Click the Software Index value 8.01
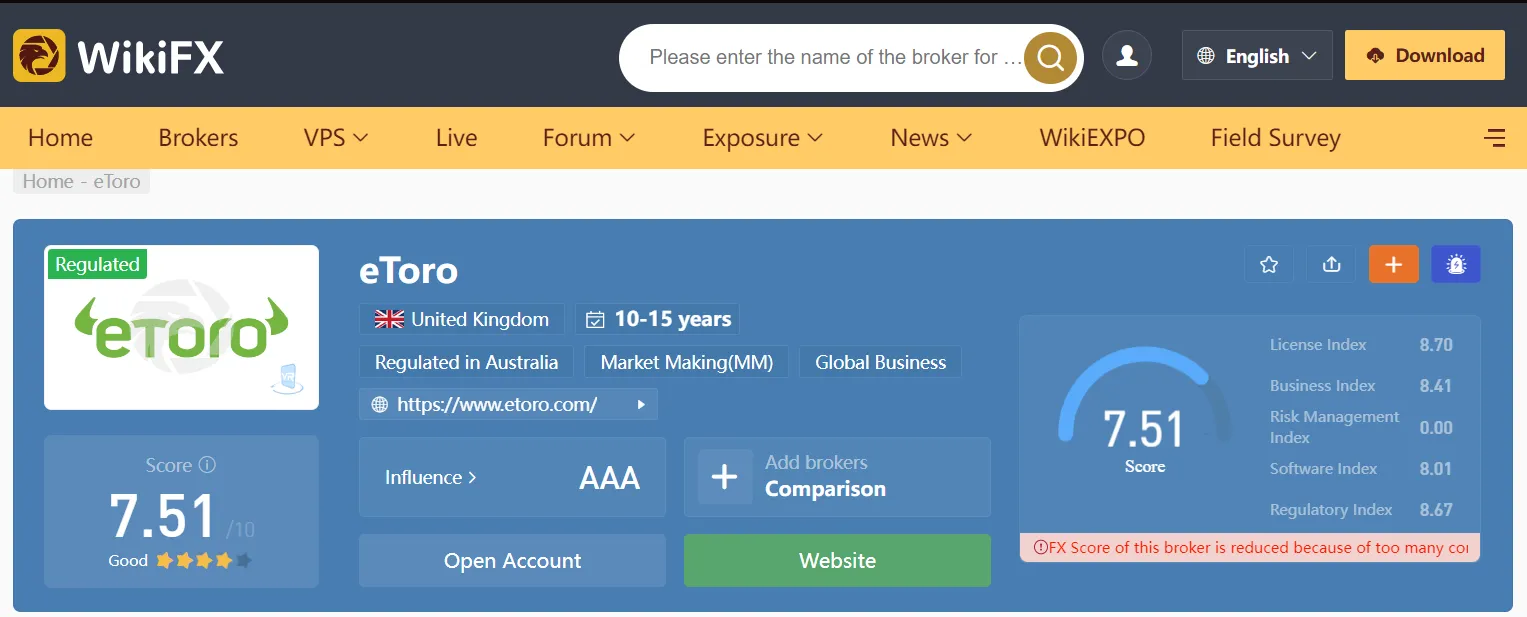This screenshot has width=1527, height=617. pyautogui.click(x=1436, y=469)
